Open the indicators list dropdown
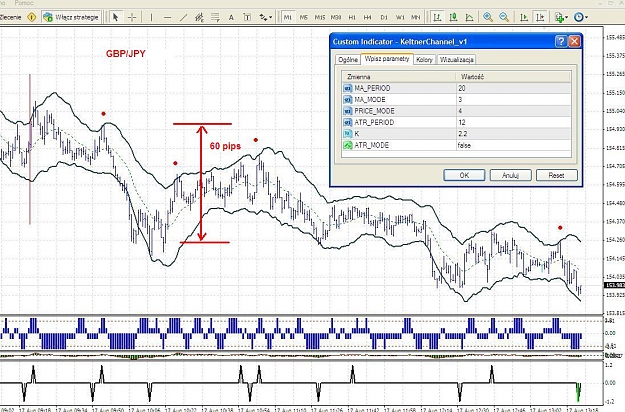Image resolution: width=625 pixels, height=412 pixels. [561, 17]
